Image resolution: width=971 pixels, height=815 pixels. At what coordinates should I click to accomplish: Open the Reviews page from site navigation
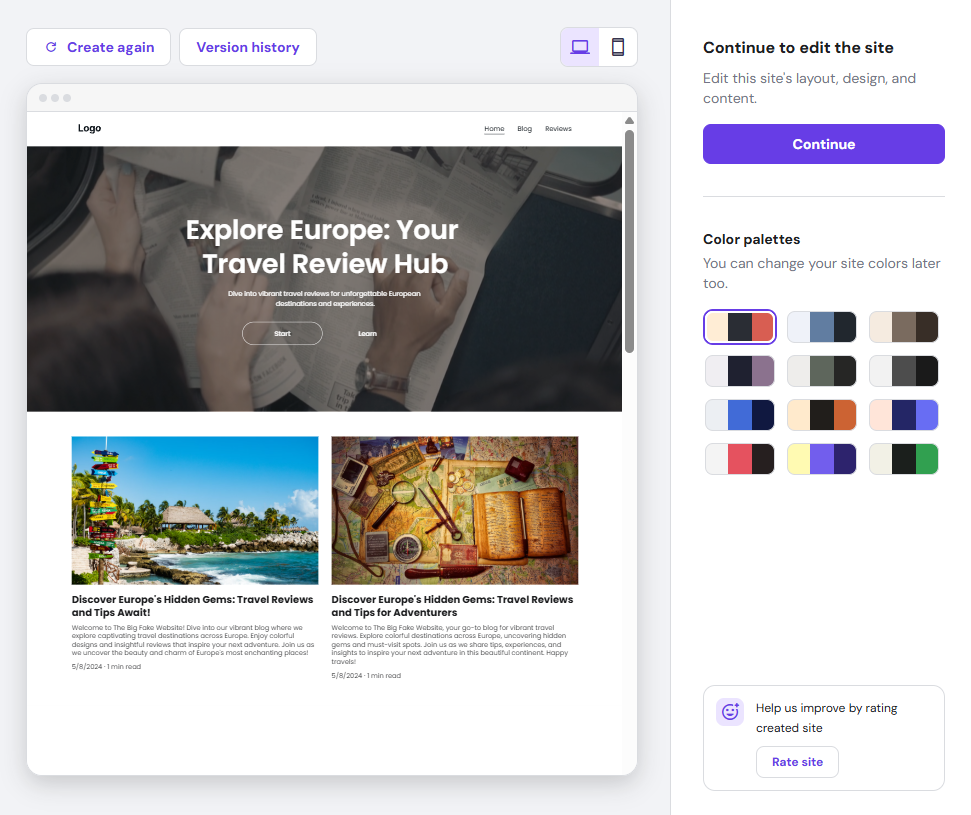point(558,128)
